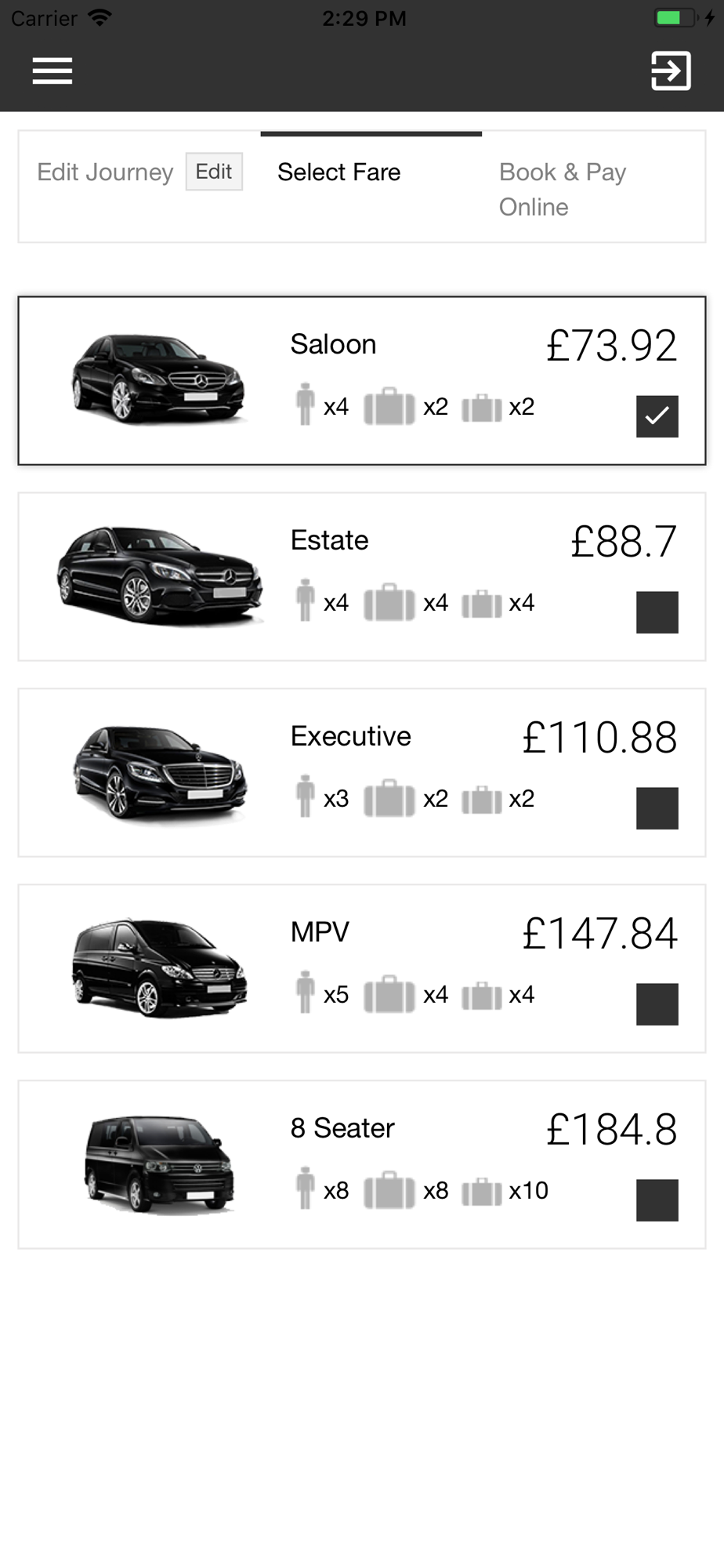Click the small luggage icon for Executive

click(x=482, y=800)
